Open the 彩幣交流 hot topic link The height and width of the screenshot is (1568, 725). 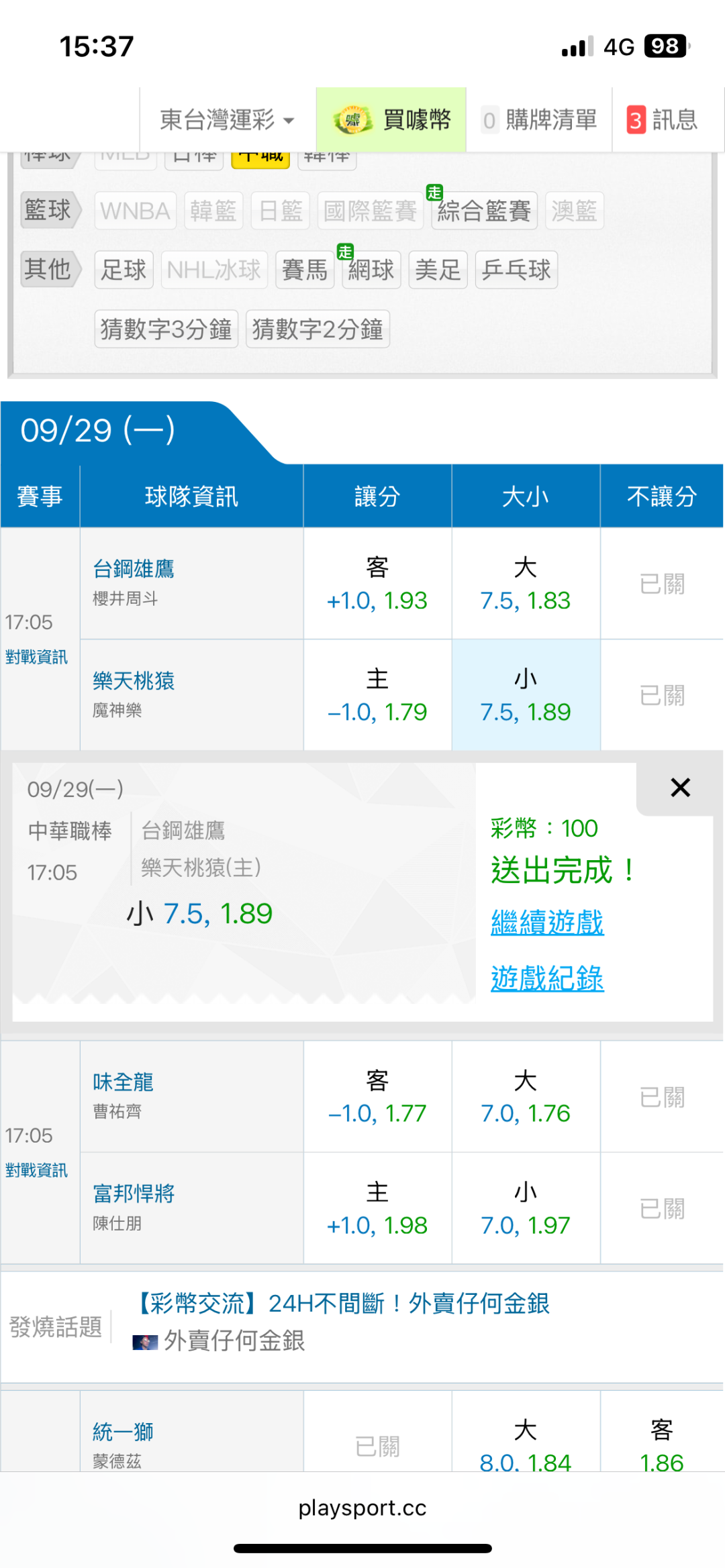[x=342, y=1304]
